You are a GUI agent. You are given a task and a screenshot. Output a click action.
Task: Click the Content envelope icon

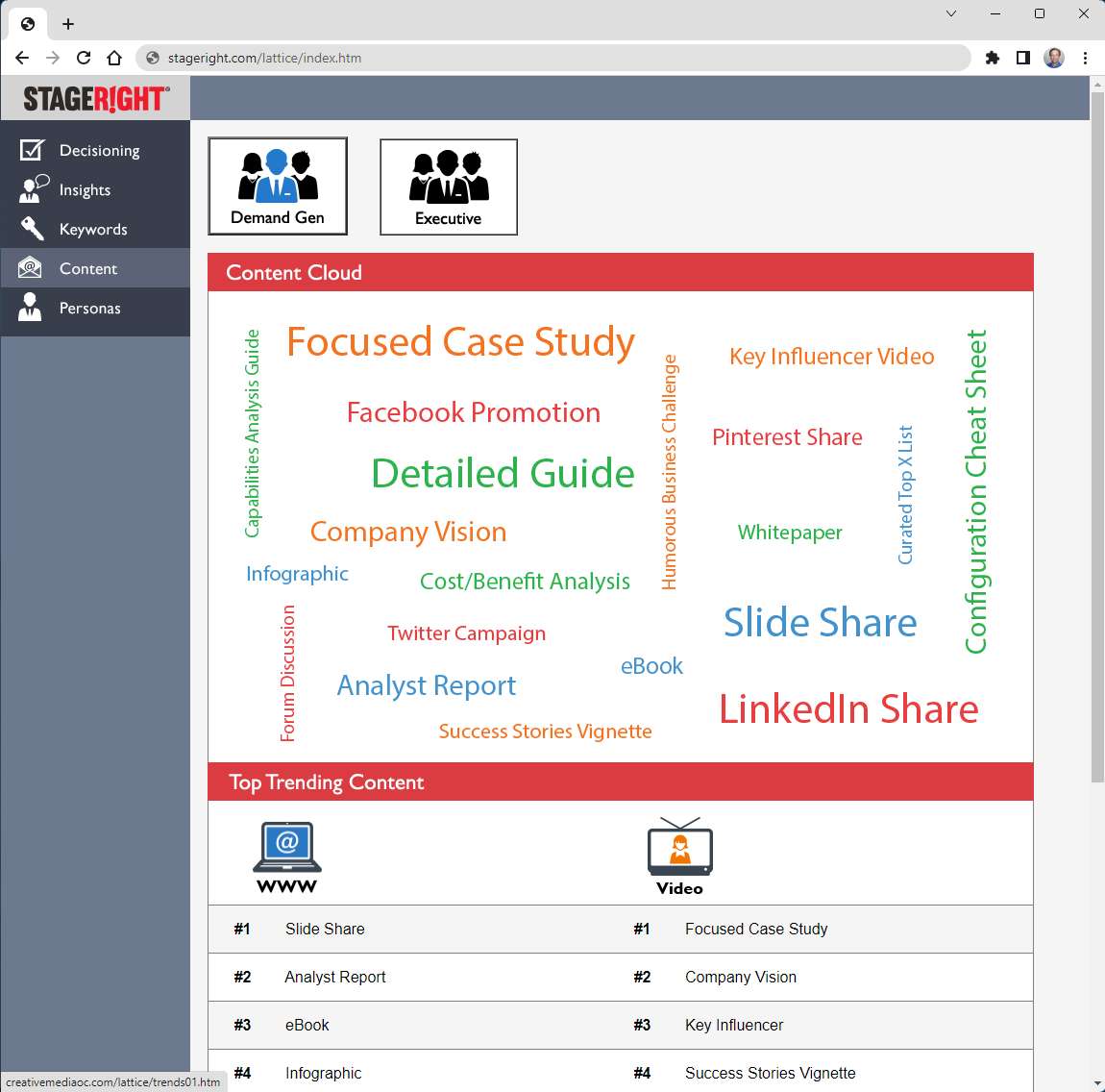point(30,268)
